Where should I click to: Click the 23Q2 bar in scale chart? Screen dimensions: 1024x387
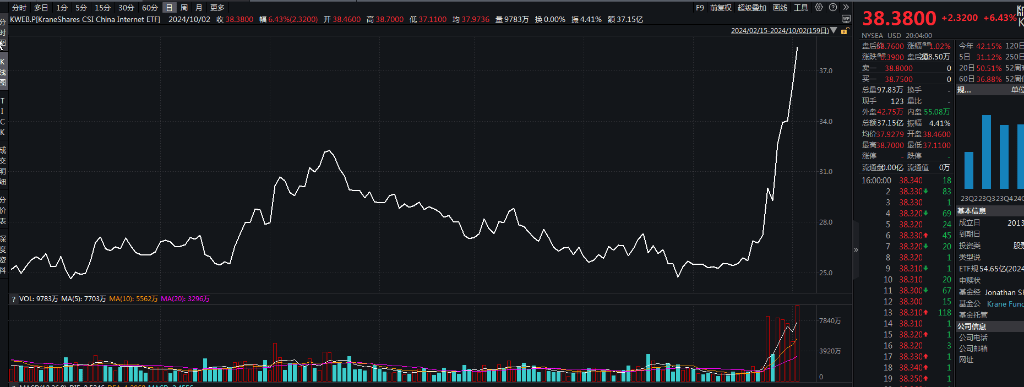968,170
